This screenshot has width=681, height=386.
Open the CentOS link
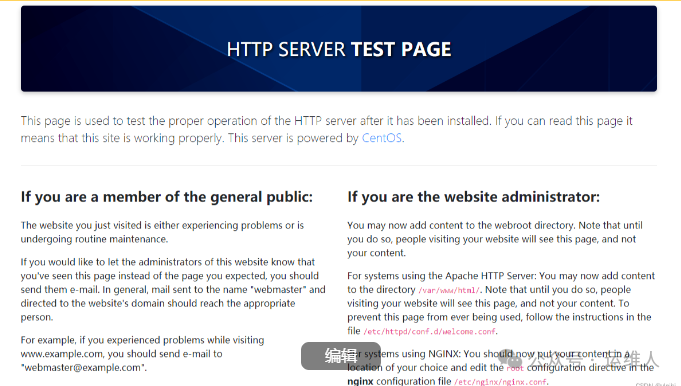click(382, 138)
